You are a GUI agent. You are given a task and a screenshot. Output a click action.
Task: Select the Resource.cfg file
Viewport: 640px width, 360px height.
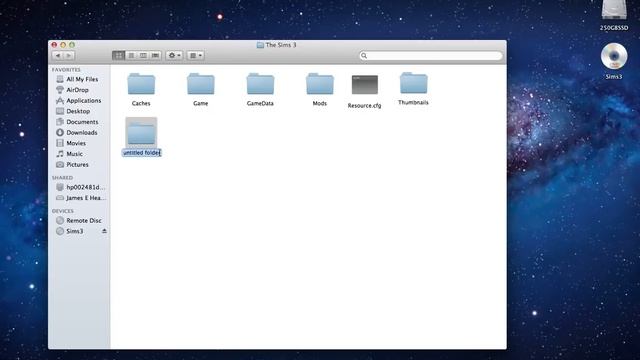(x=365, y=84)
